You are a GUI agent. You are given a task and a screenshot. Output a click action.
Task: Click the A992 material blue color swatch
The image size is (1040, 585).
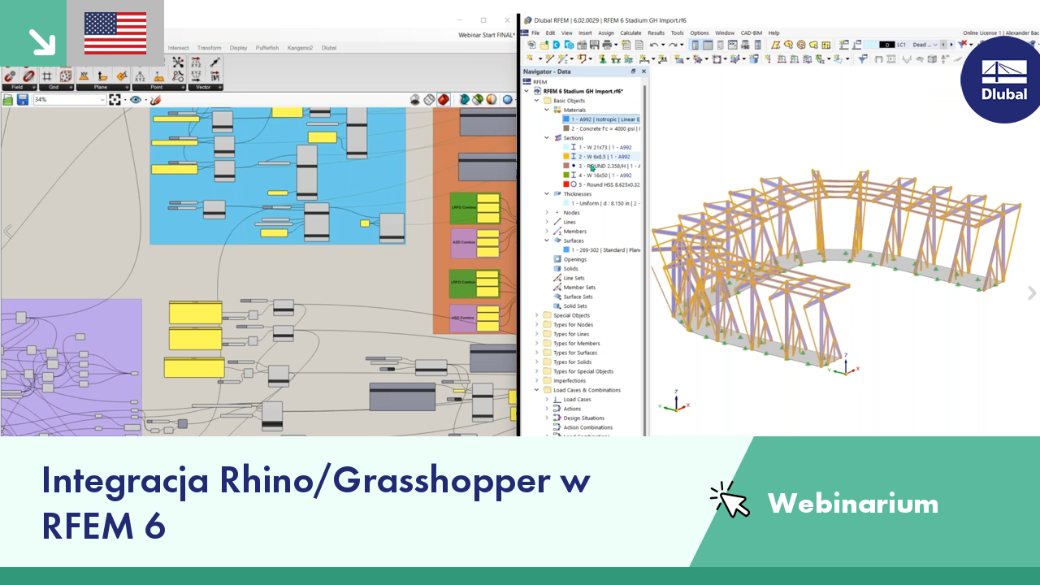(566, 119)
